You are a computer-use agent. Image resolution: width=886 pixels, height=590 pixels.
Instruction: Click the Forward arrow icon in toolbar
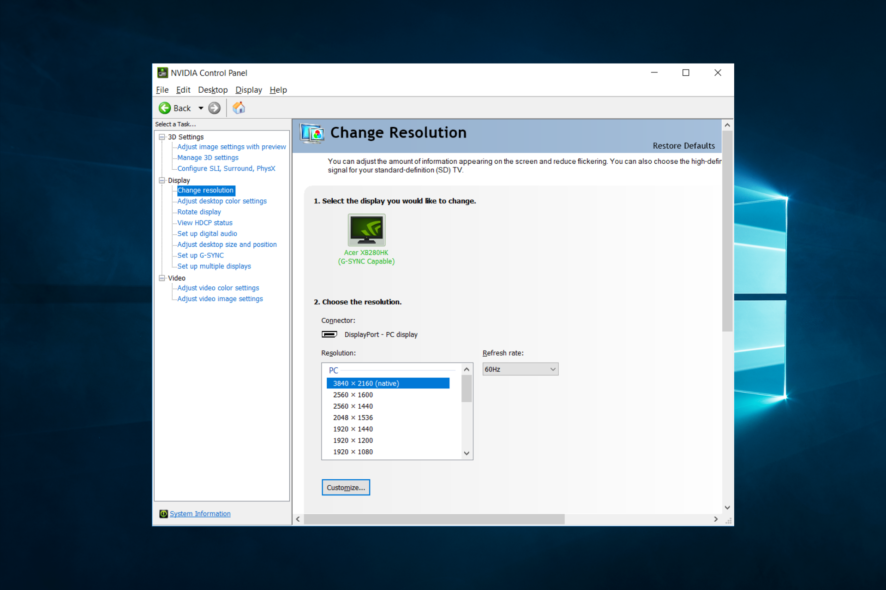(x=214, y=108)
